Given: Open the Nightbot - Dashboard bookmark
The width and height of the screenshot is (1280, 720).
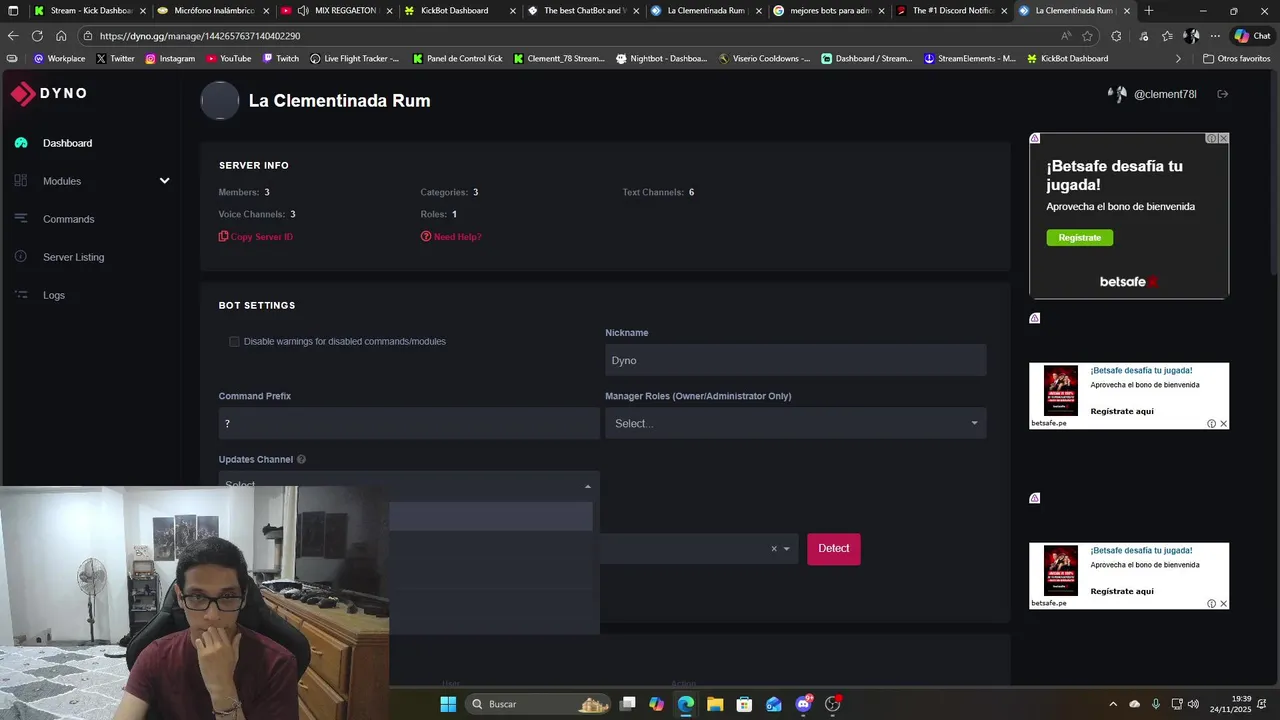Looking at the screenshot, I should click(662, 59).
